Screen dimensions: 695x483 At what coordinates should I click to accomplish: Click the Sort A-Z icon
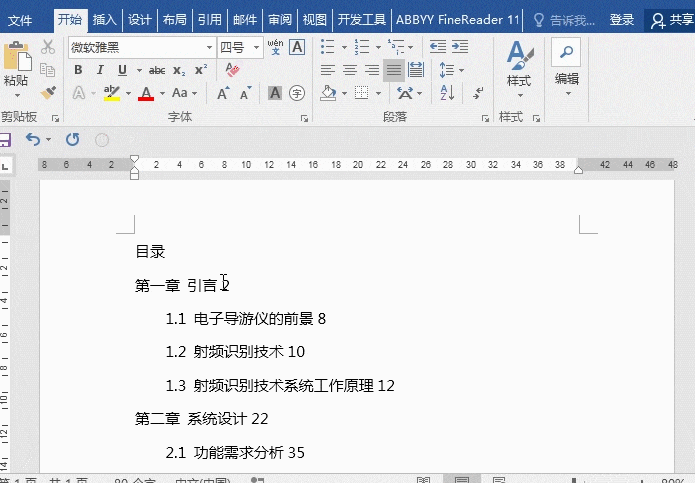[447, 93]
